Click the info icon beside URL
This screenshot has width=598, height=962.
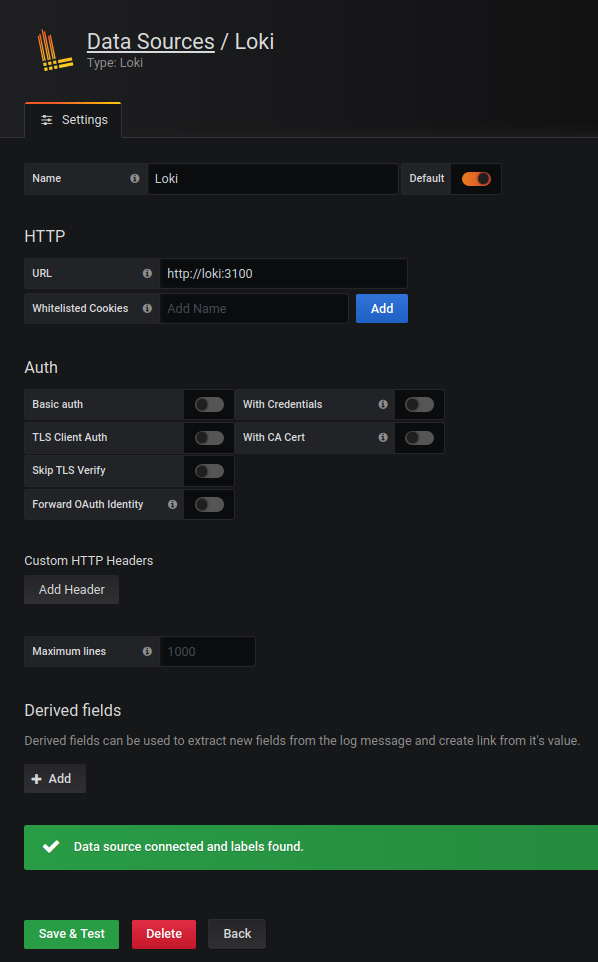click(147, 274)
